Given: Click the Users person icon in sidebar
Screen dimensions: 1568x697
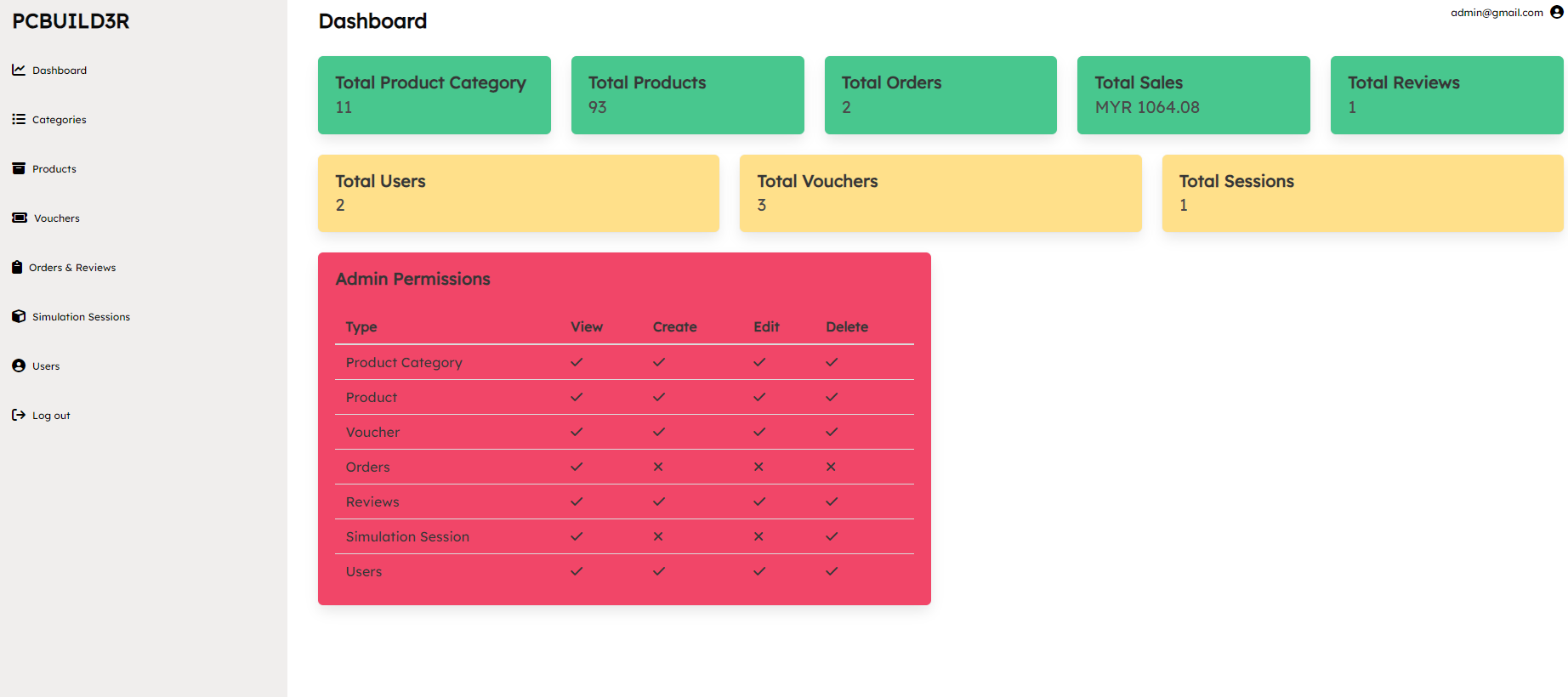Looking at the screenshot, I should [19, 365].
